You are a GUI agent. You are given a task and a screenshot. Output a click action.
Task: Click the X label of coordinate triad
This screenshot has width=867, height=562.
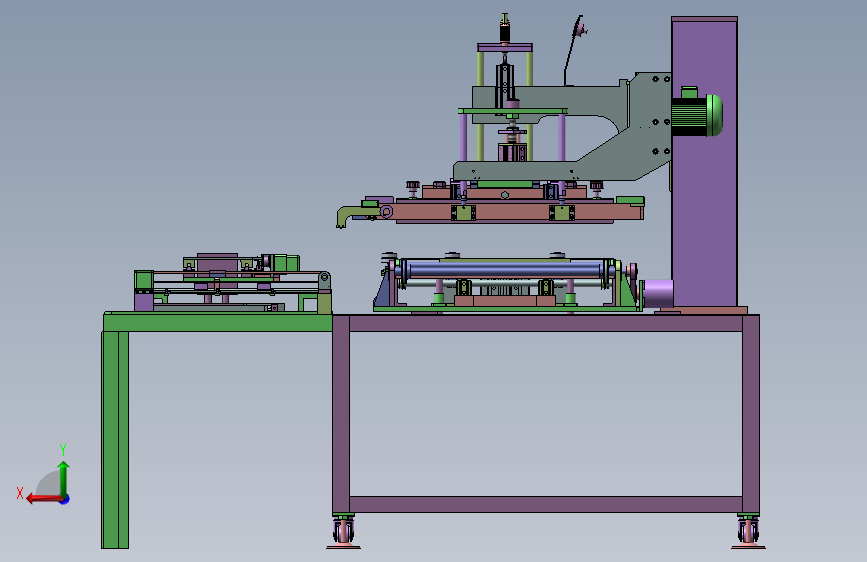coord(20,493)
